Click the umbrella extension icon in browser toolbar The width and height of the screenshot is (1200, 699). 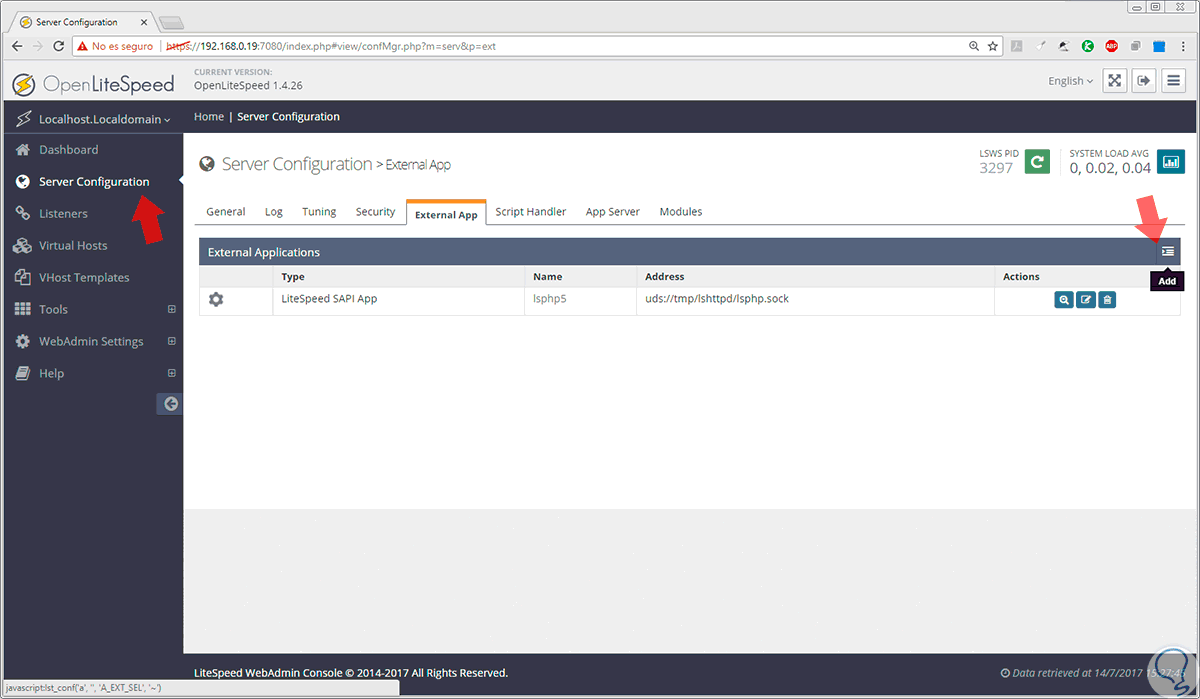click(x=1064, y=46)
